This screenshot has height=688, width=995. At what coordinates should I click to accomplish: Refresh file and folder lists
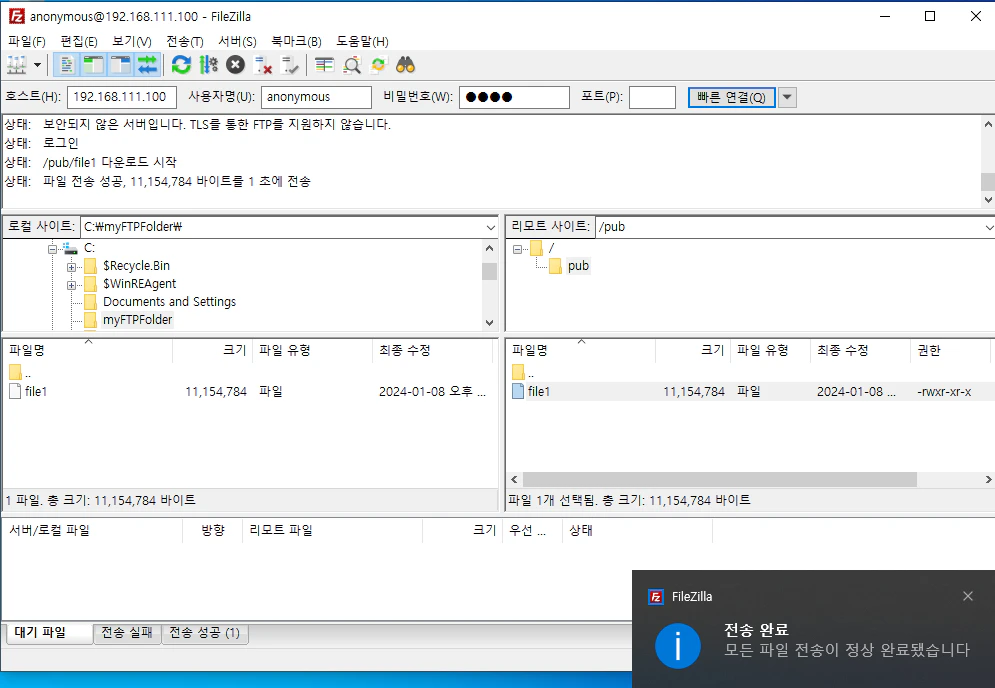click(181, 65)
